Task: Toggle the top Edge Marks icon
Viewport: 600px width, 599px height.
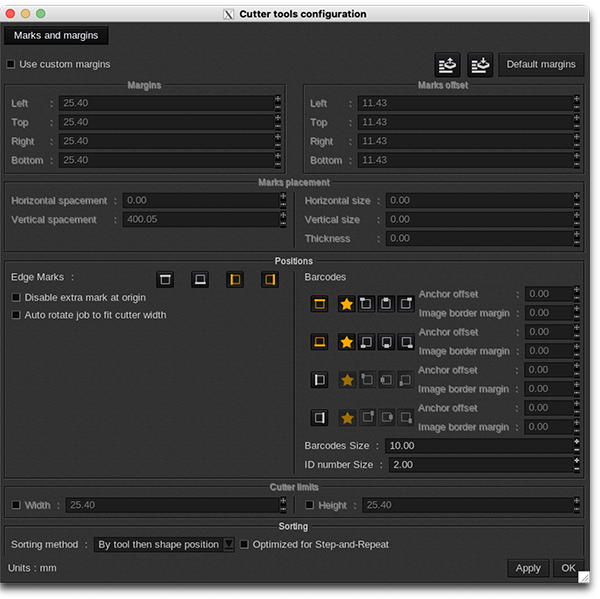Action: pos(165,279)
